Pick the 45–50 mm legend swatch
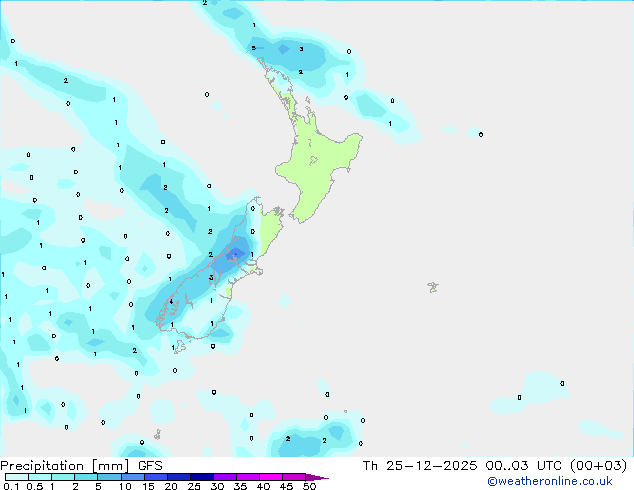 point(294,477)
